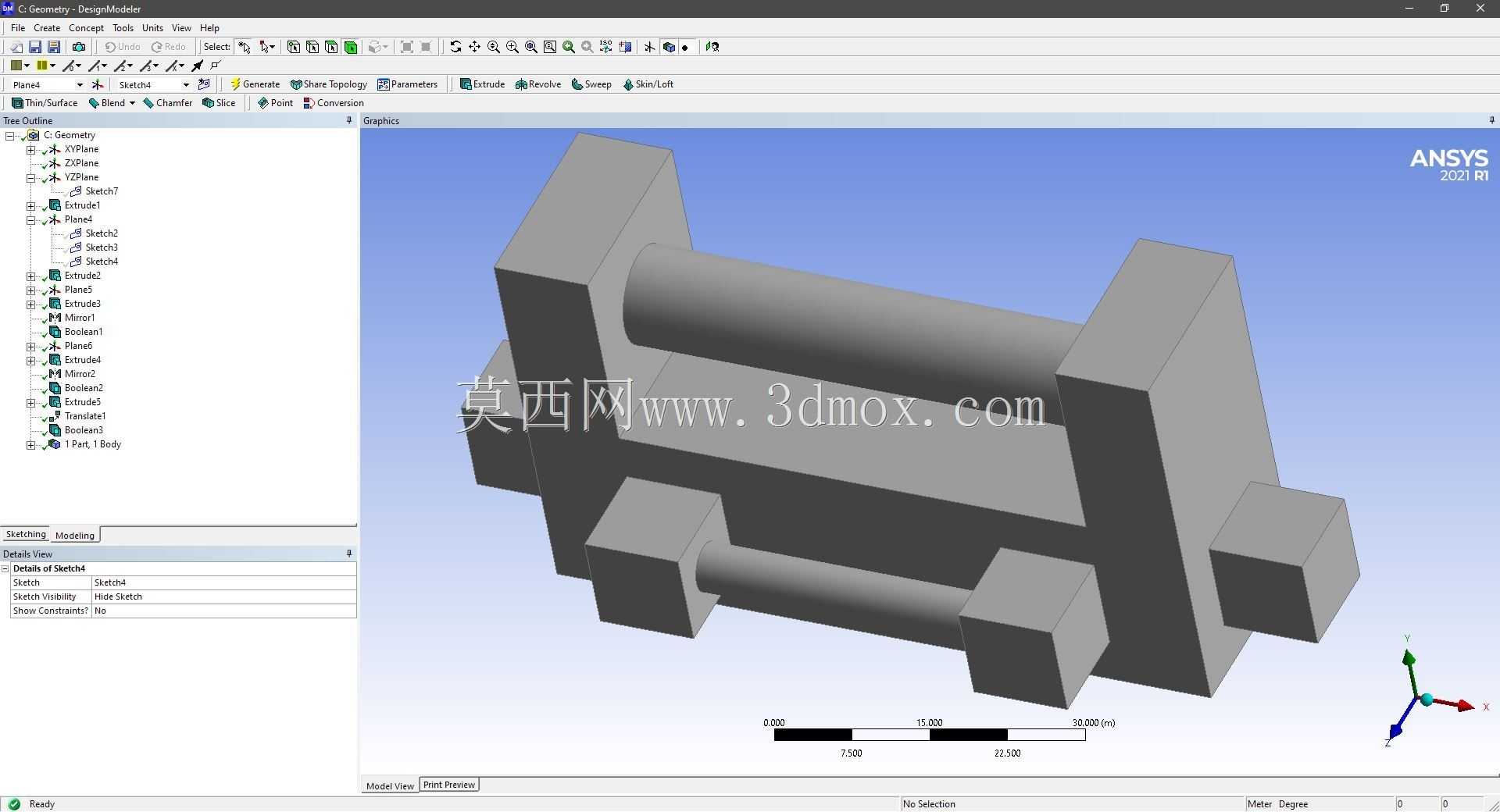1500x812 pixels.
Task: Open the File menu
Action: 18,27
